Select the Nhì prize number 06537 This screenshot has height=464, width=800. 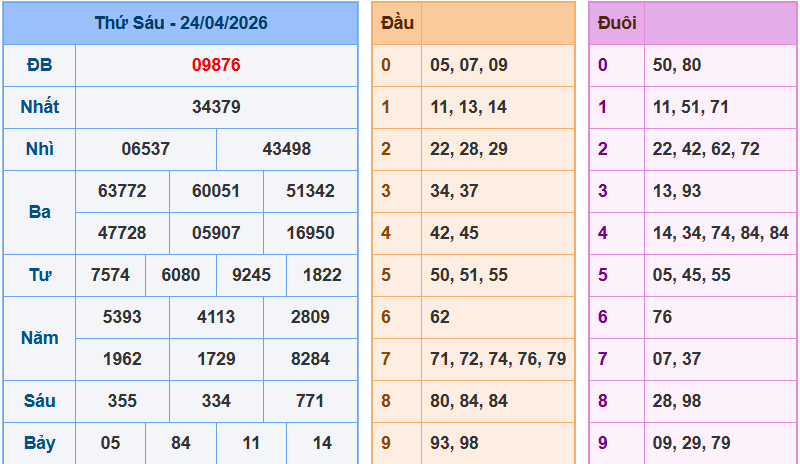pyautogui.click(x=146, y=149)
